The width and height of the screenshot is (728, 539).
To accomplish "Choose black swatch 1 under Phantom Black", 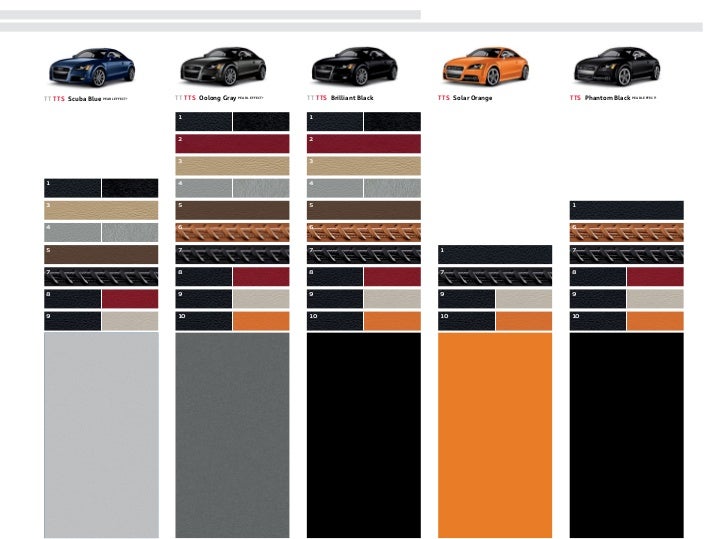I will (626, 210).
